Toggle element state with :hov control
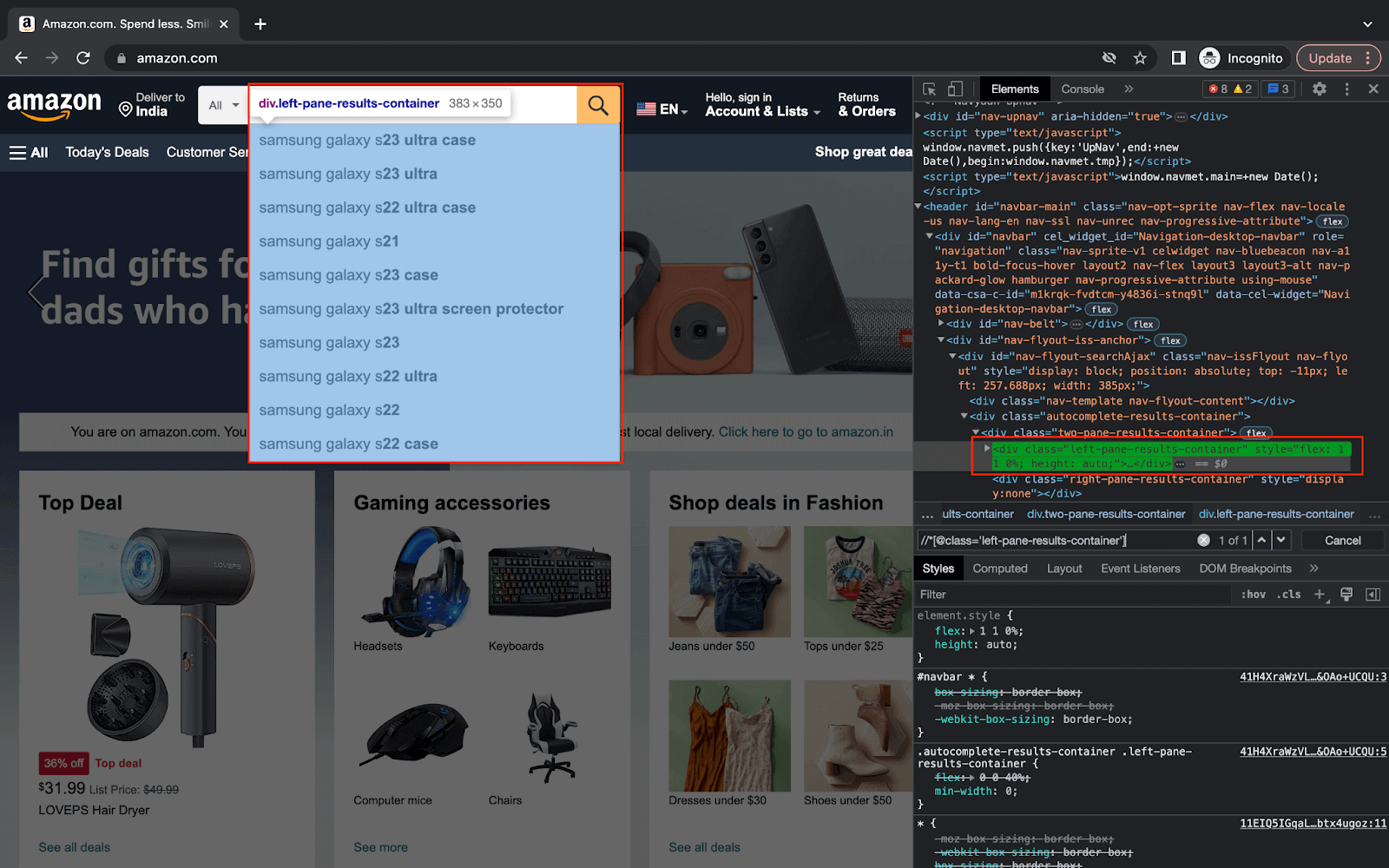This screenshot has height=868, width=1389. click(1253, 595)
